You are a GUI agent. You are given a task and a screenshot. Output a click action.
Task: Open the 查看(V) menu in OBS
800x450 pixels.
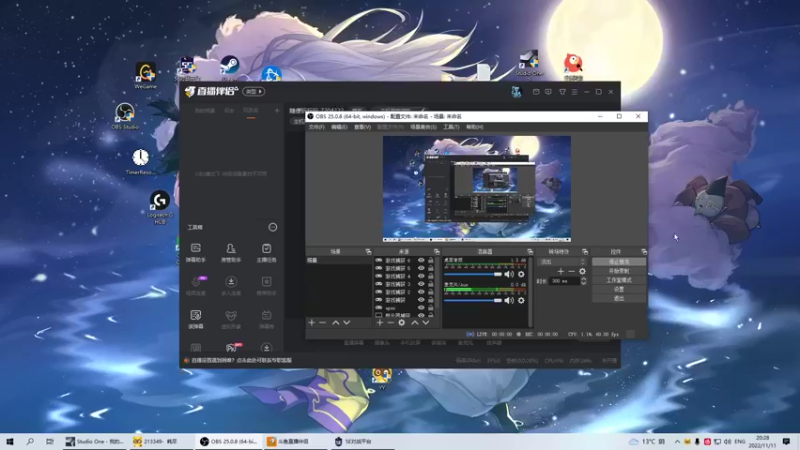(362, 127)
